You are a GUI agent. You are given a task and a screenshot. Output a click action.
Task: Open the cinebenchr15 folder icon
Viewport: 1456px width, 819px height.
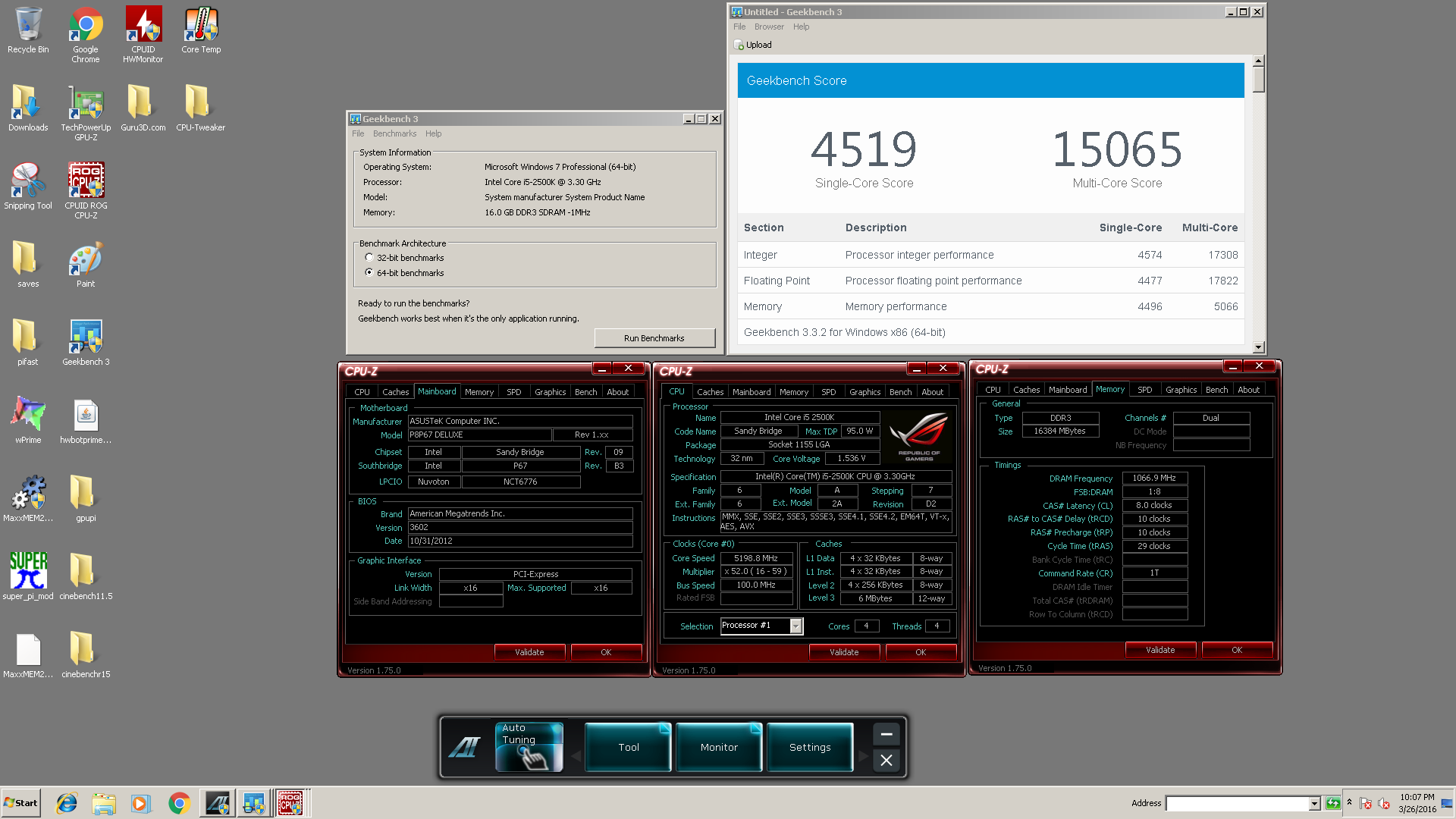pyautogui.click(x=86, y=654)
